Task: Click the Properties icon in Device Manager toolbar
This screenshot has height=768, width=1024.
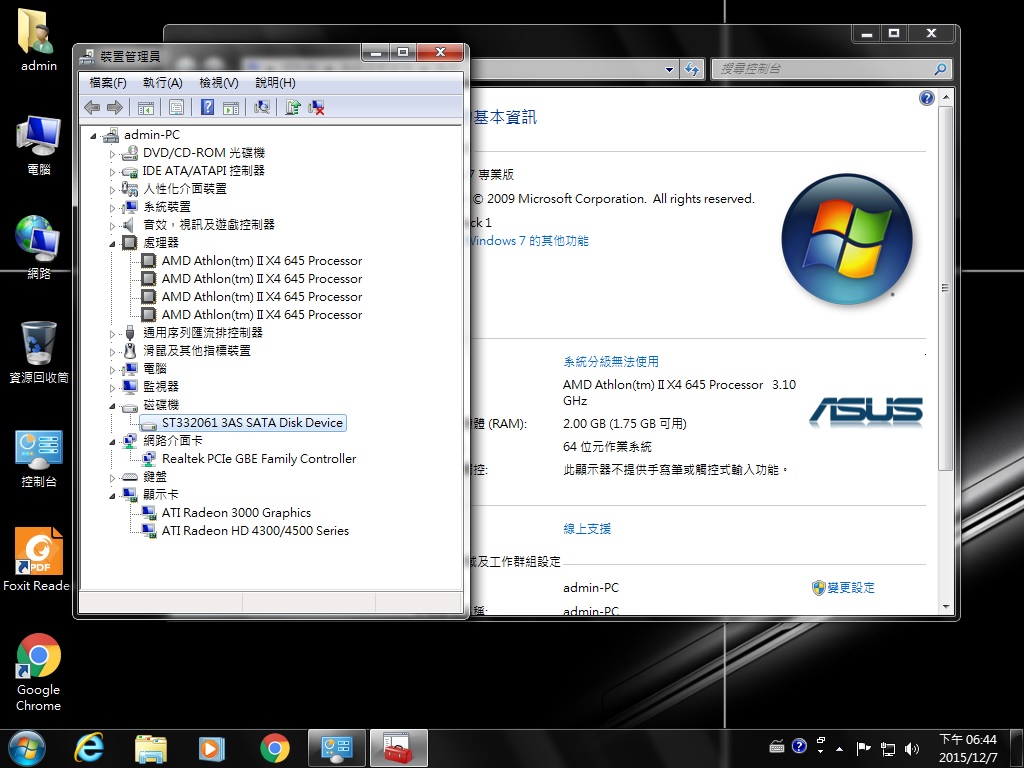Action: 176,107
